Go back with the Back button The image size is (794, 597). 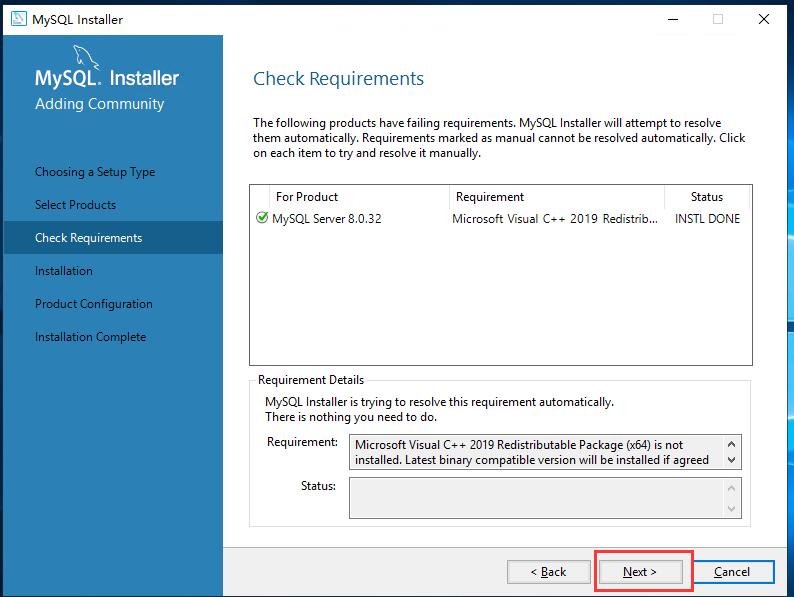tap(548, 572)
